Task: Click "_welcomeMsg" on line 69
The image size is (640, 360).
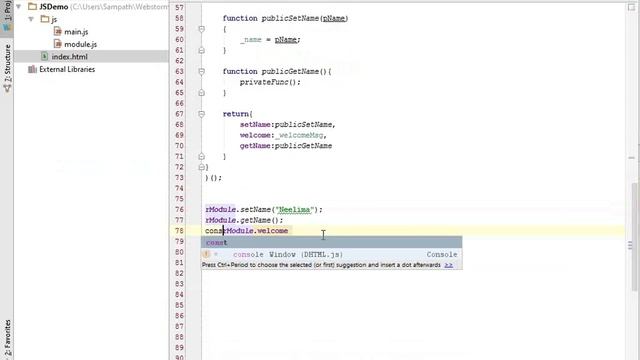Action: (299, 135)
